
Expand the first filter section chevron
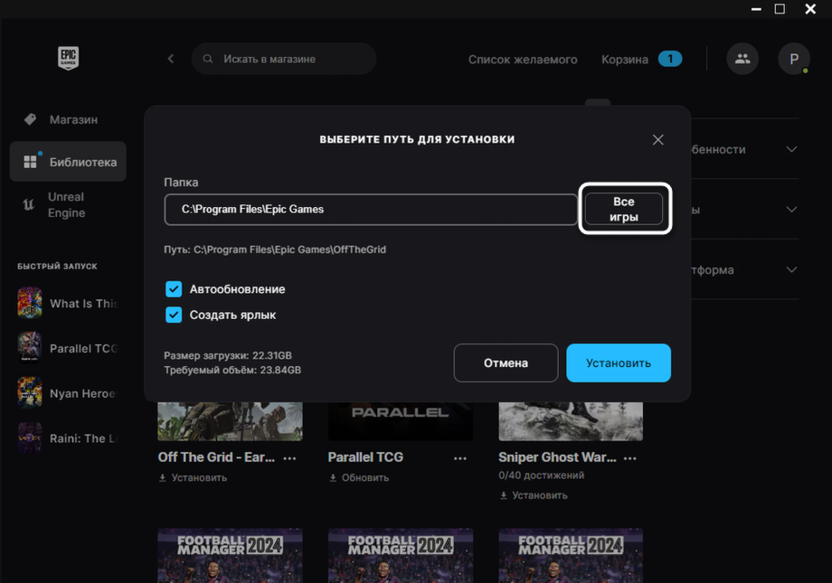pos(791,150)
